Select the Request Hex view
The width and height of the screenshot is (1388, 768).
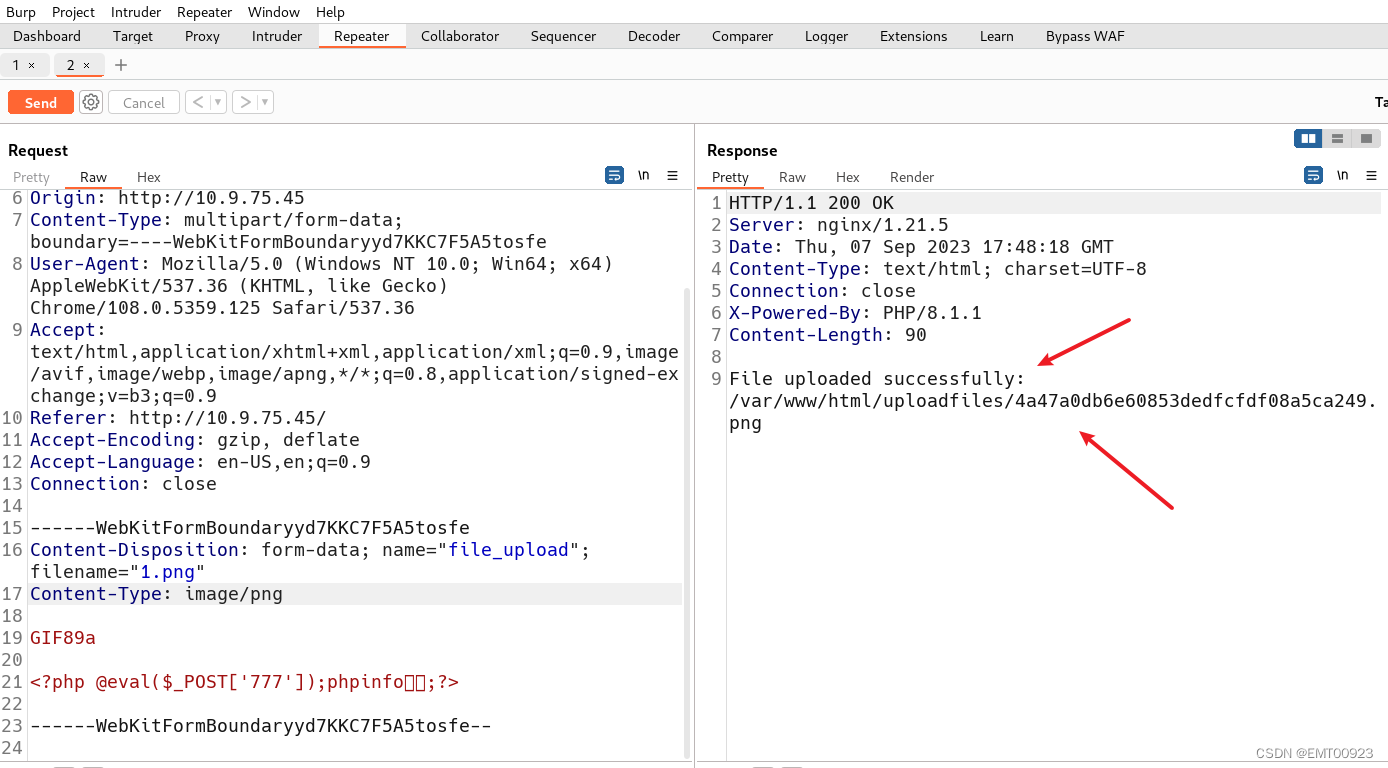tap(148, 177)
